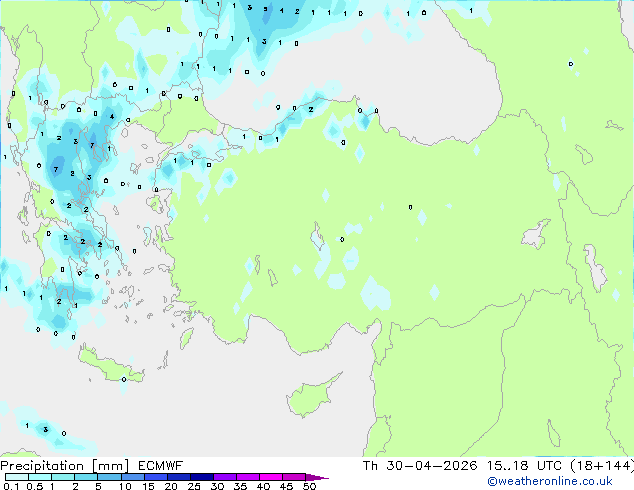634x490 pixels.
Task: Click the island of Crete on map
Action: coord(109,366)
